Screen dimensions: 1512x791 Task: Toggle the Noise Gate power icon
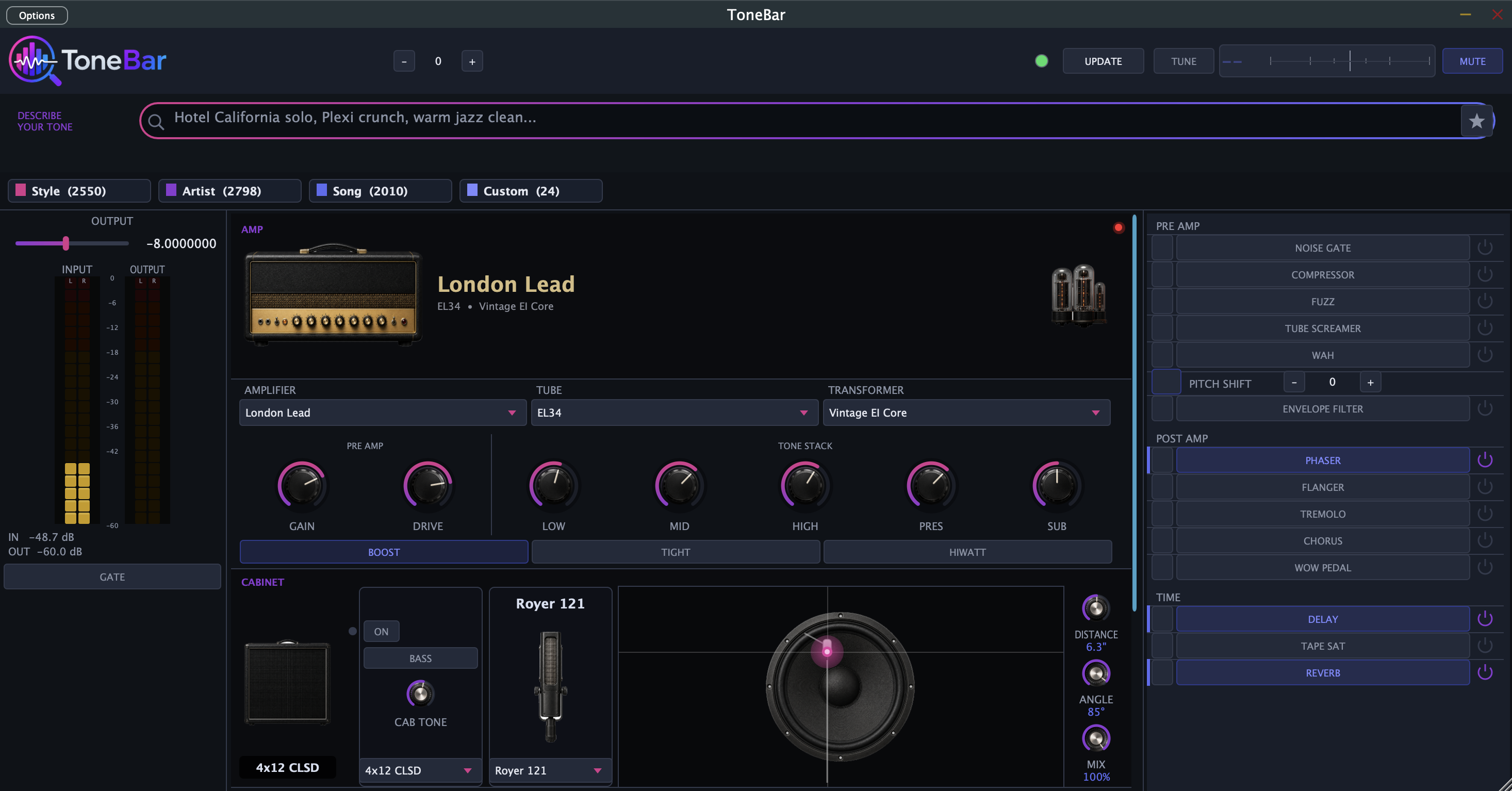pos(1485,247)
